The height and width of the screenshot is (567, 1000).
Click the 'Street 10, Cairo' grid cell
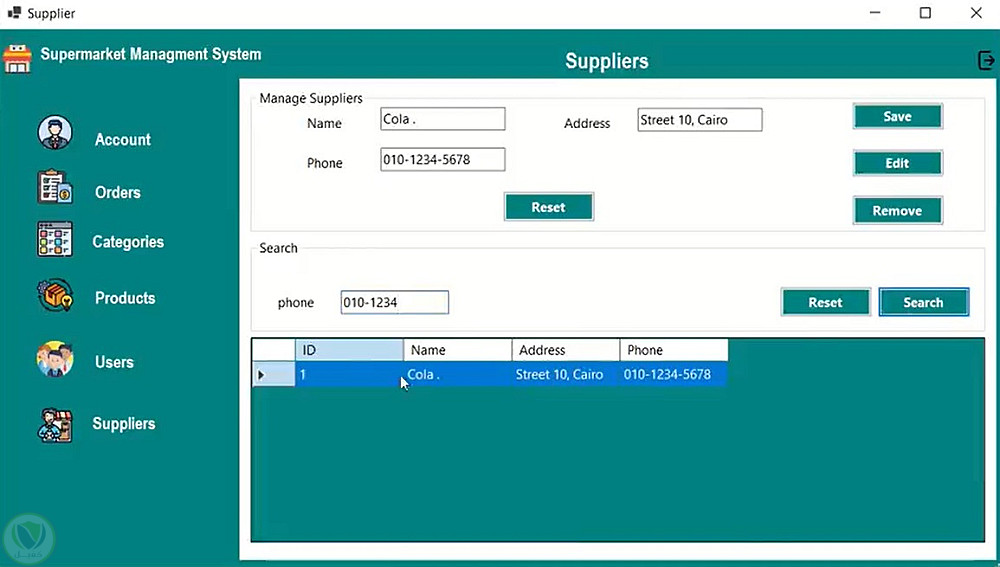click(x=566, y=374)
